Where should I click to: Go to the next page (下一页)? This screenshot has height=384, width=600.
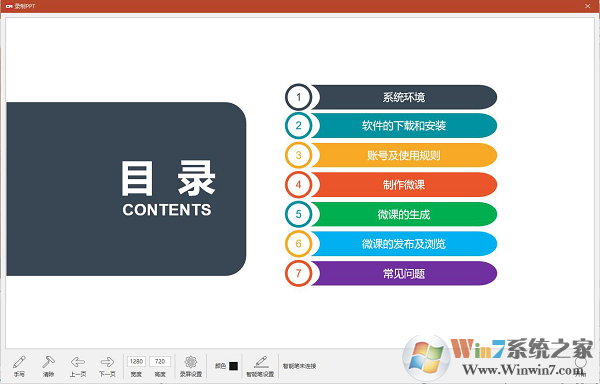[107, 366]
